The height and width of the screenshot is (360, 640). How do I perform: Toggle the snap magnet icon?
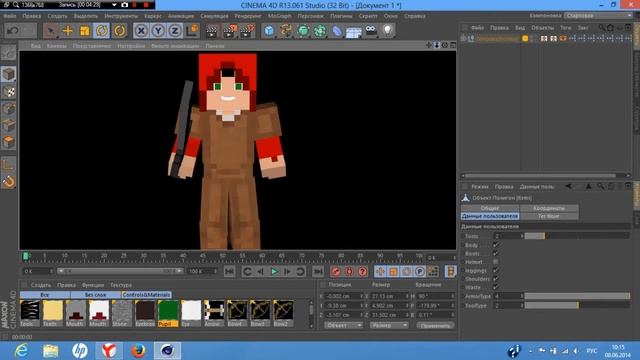(9, 182)
